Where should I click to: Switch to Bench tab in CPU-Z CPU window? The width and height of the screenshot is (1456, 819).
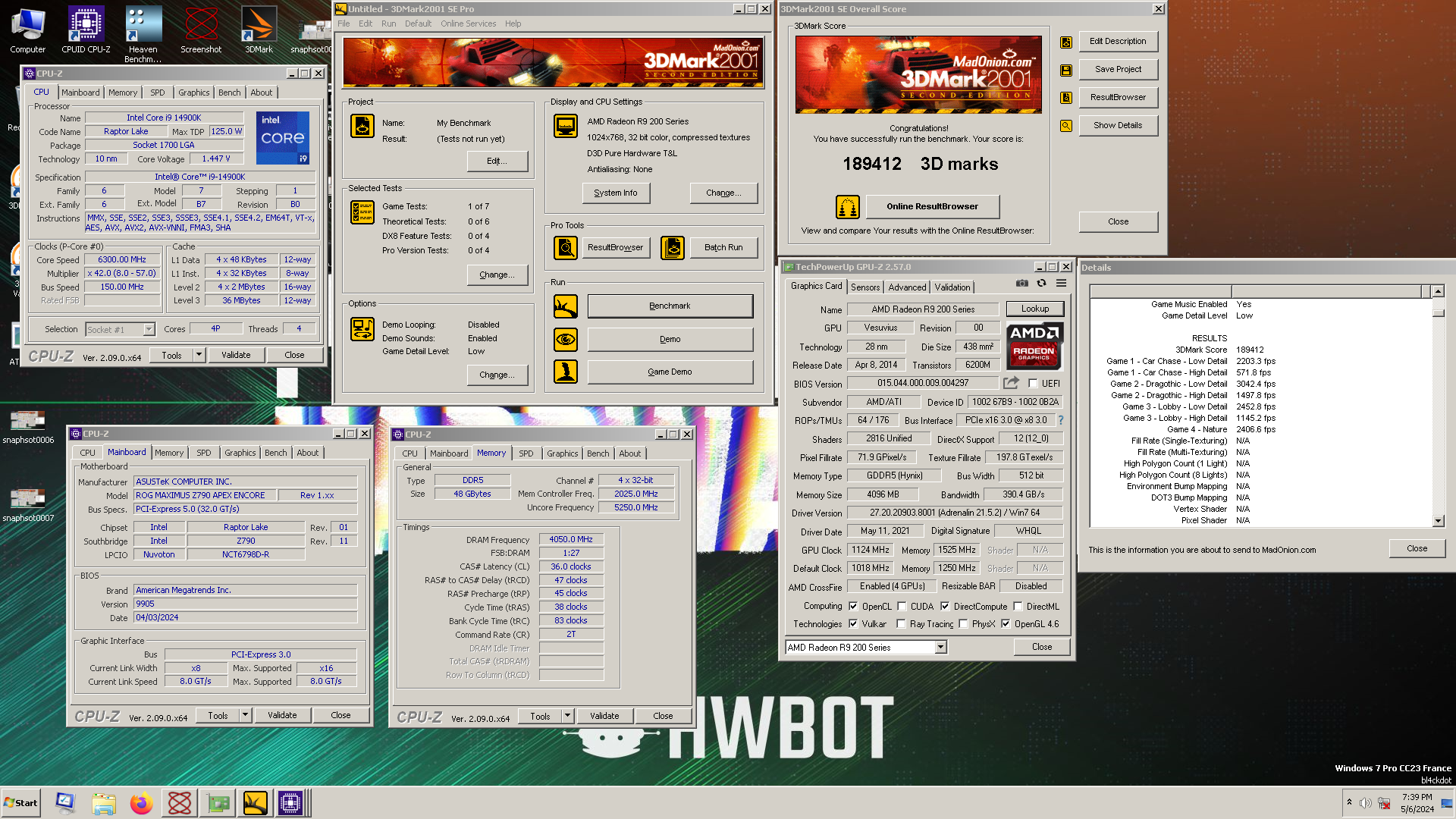point(229,93)
